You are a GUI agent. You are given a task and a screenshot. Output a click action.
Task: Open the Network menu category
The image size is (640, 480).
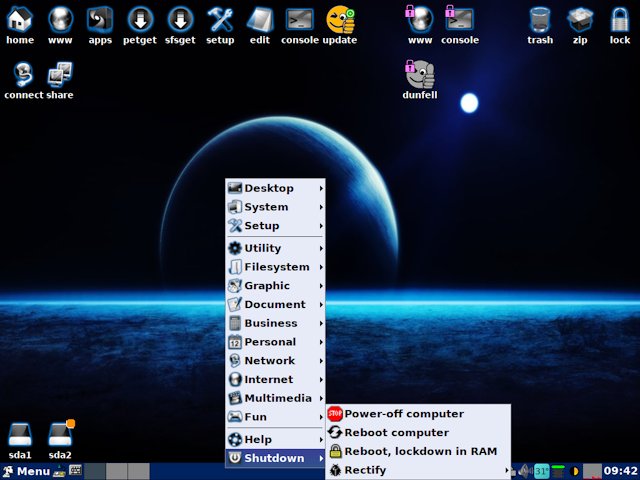[x=275, y=361]
